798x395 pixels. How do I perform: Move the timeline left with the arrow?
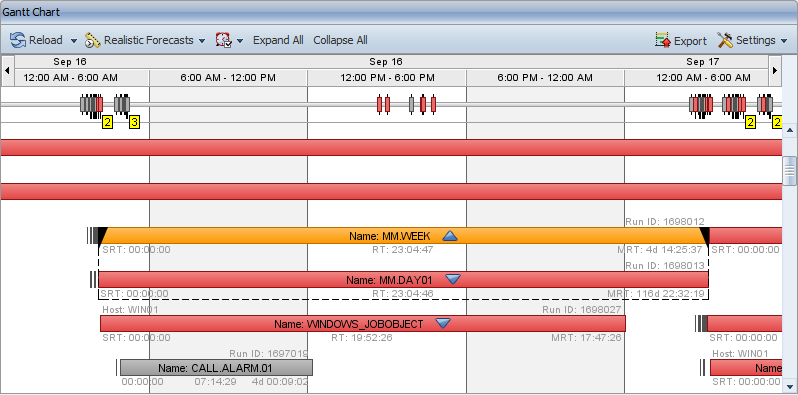(7, 70)
